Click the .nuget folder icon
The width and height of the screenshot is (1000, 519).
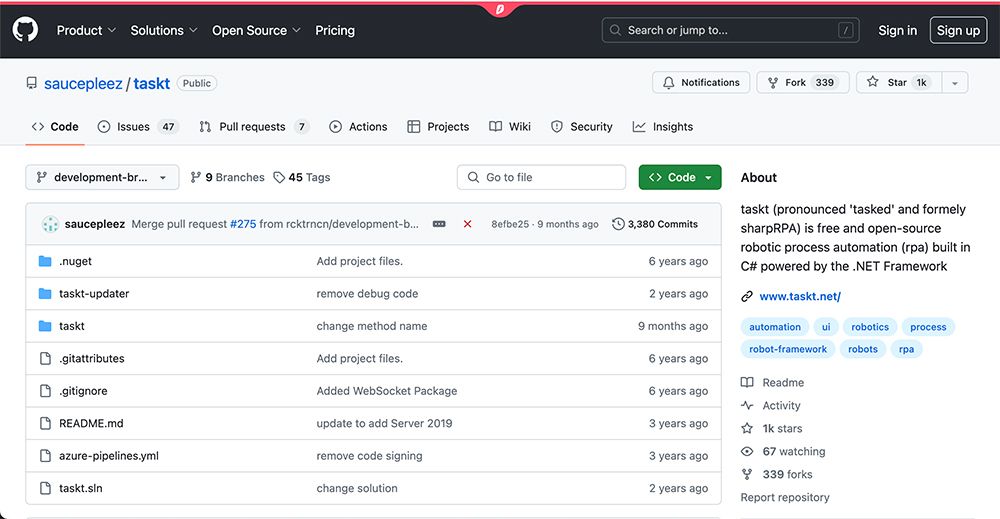(x=45, y=261)
